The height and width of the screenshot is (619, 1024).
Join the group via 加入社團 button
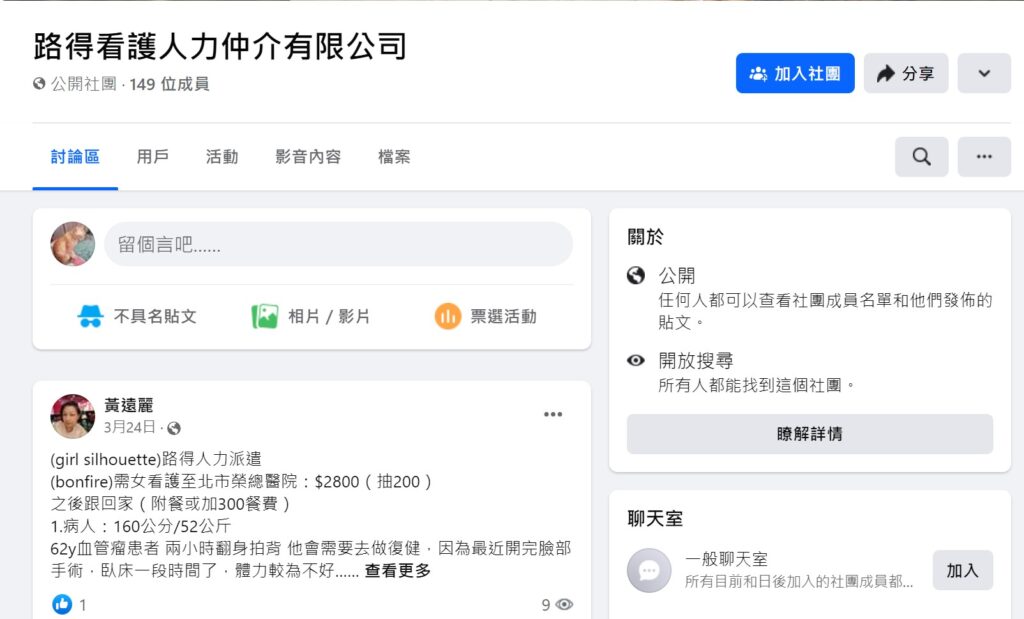(x=795, y=73)
